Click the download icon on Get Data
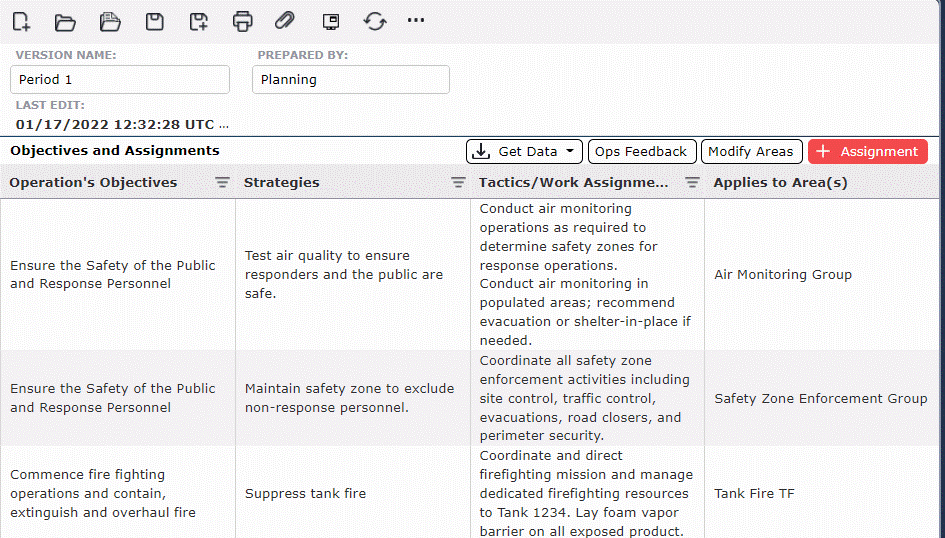 pos(480,152)
